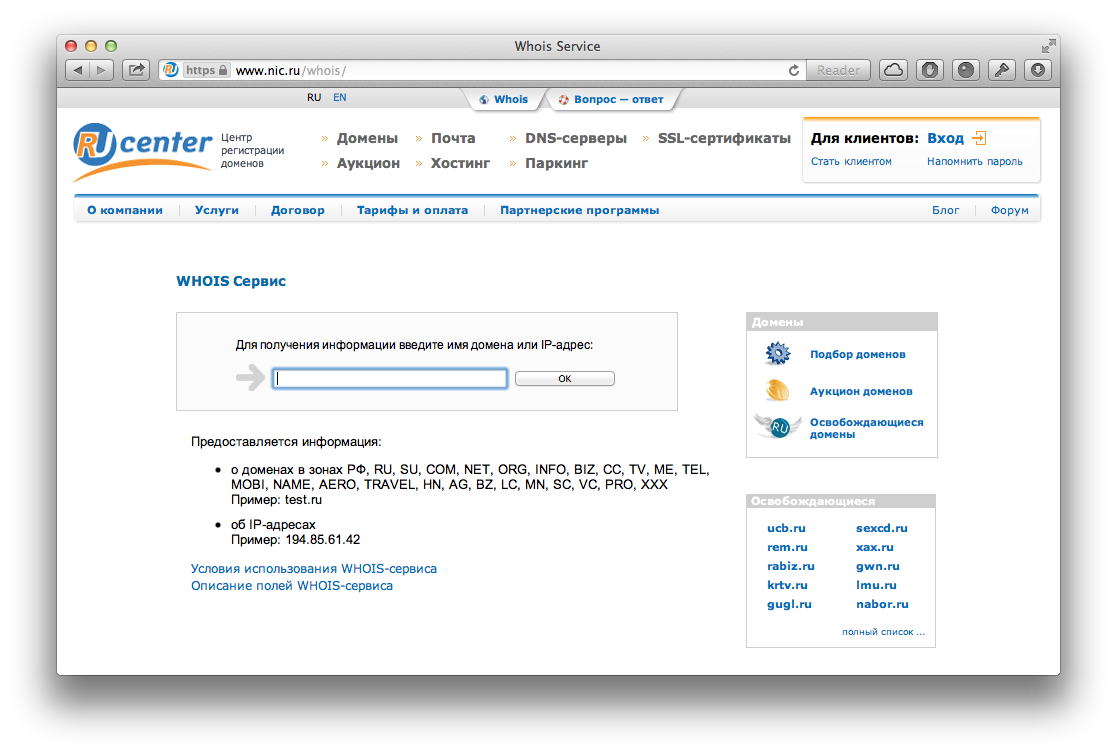Open the полный список link
The image size is (1117, 754).
(x=882, y=632)
